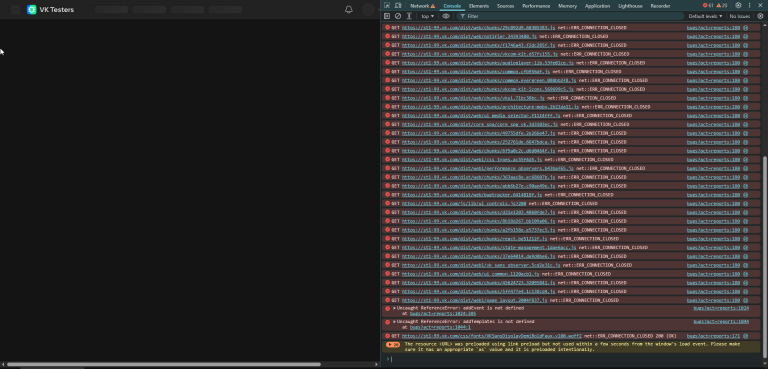Toggle the device toolbar icon

click(x=398, y=6)
